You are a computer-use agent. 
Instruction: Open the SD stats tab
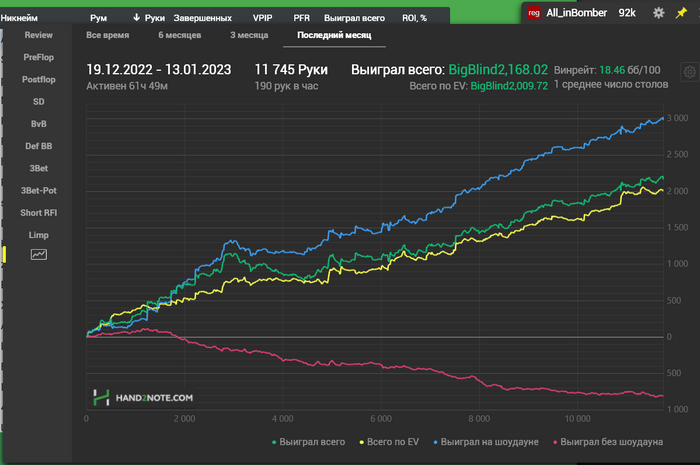click(39, 102)
